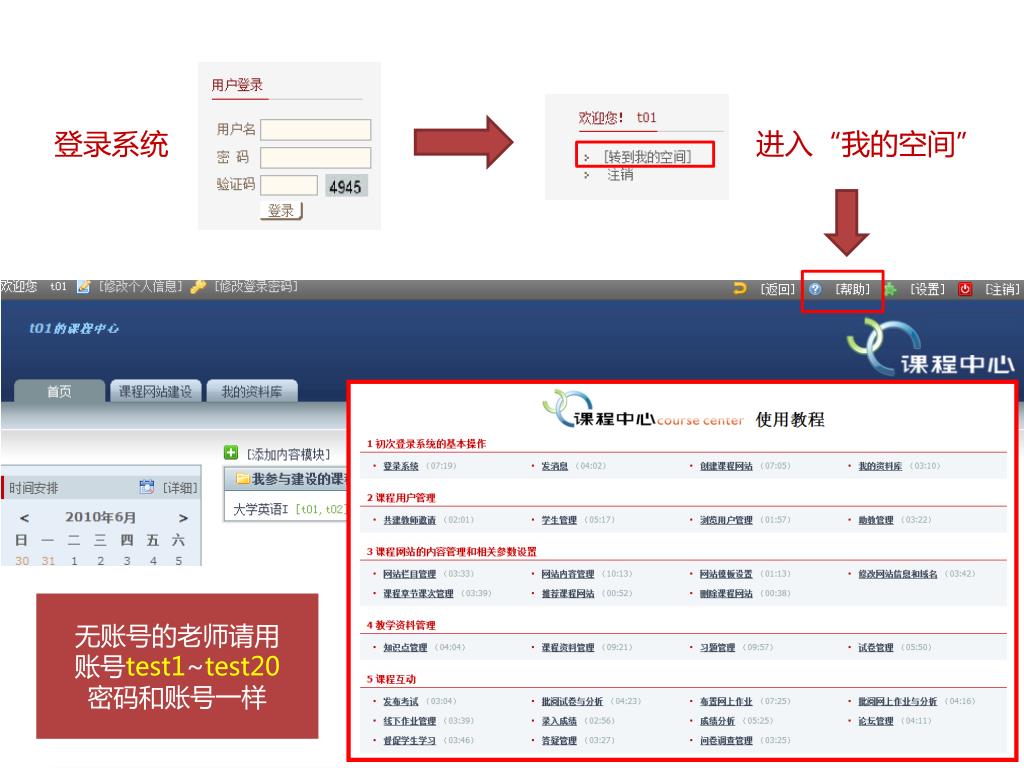1024x768 pixels.
Task: Click the folder icon in 我参与建设的课程 header
Action: (243, 479)
